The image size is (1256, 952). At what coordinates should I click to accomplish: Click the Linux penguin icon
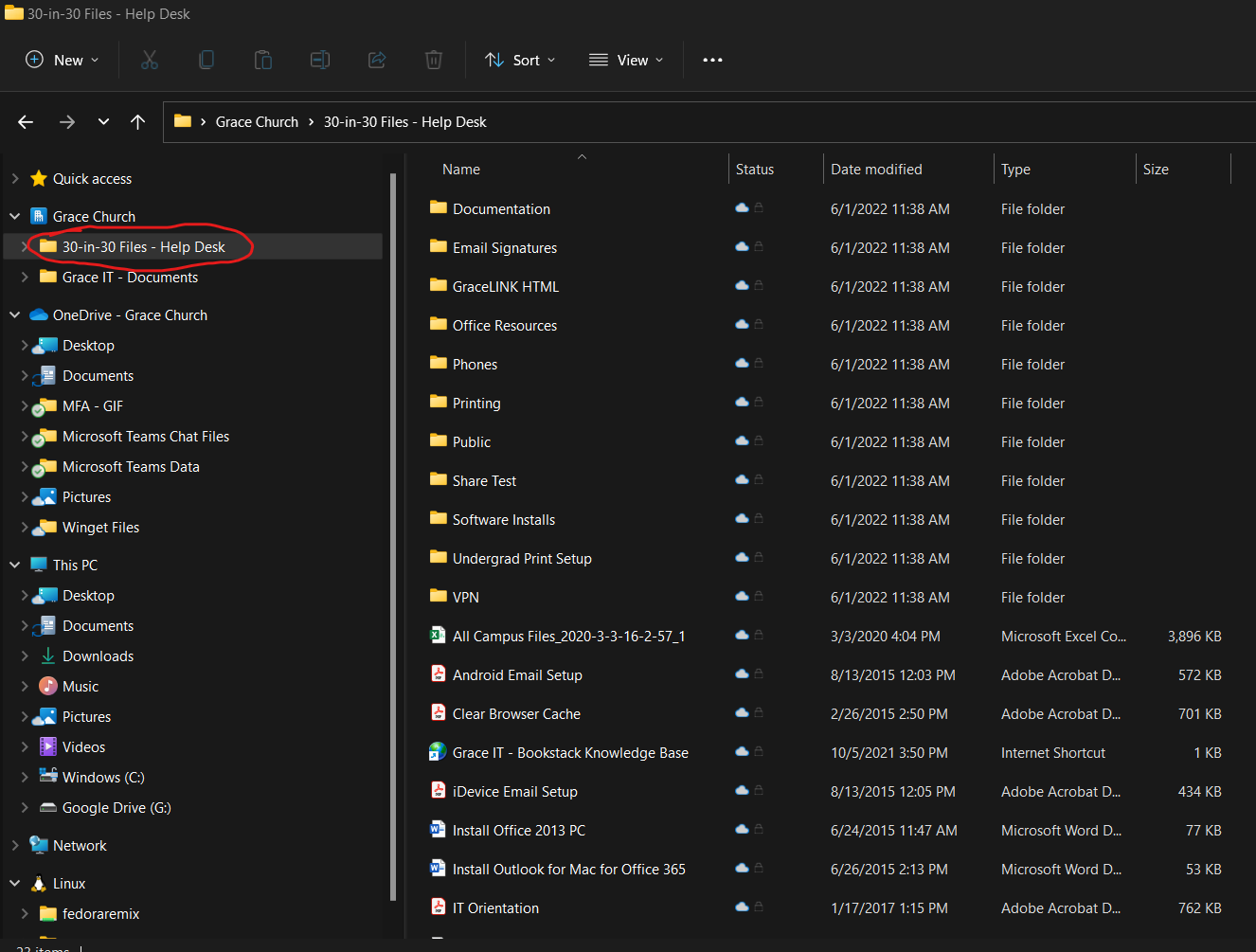(39, 883)
